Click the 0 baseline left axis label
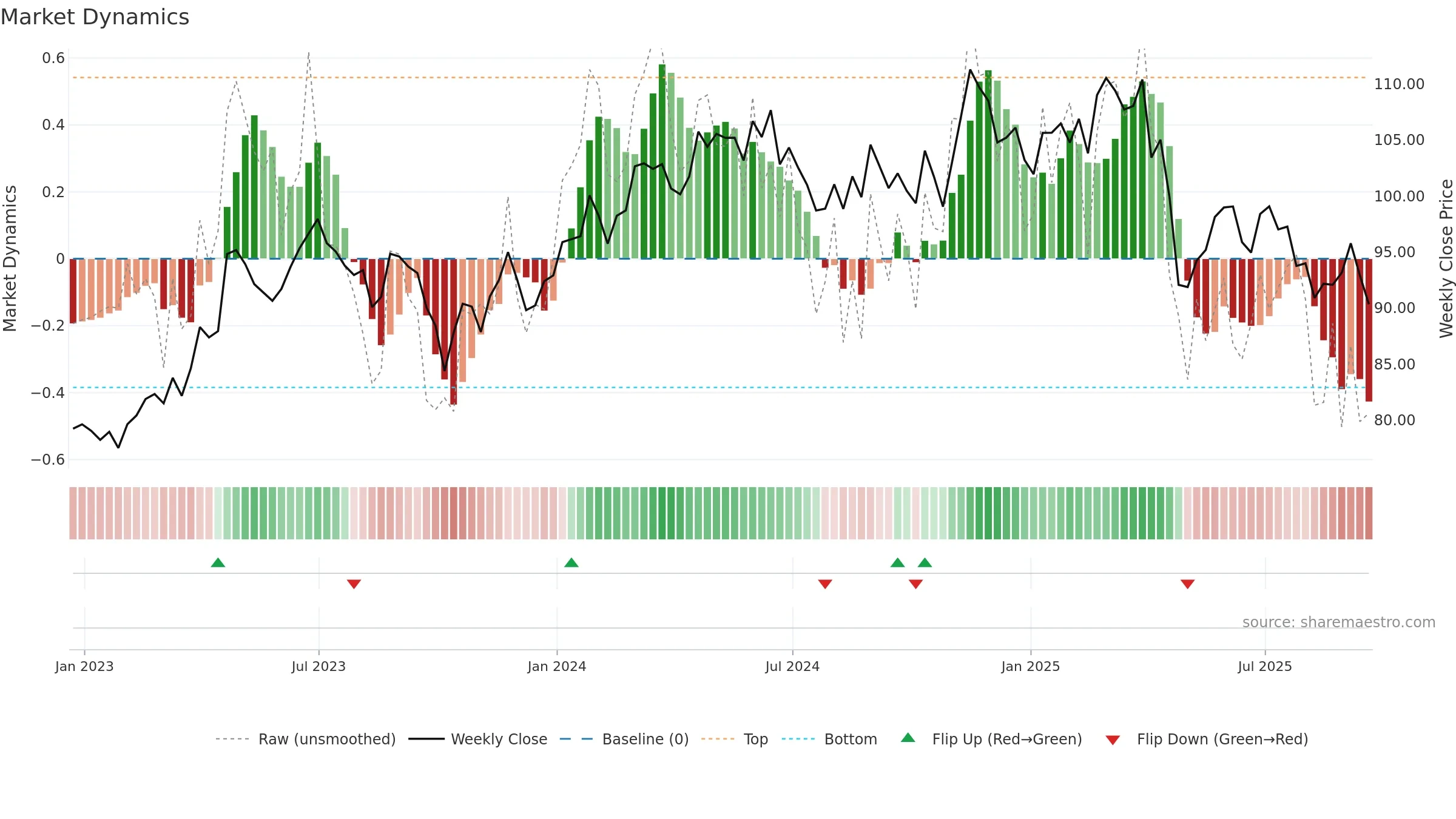1456x819 pixels. (60, 259)
